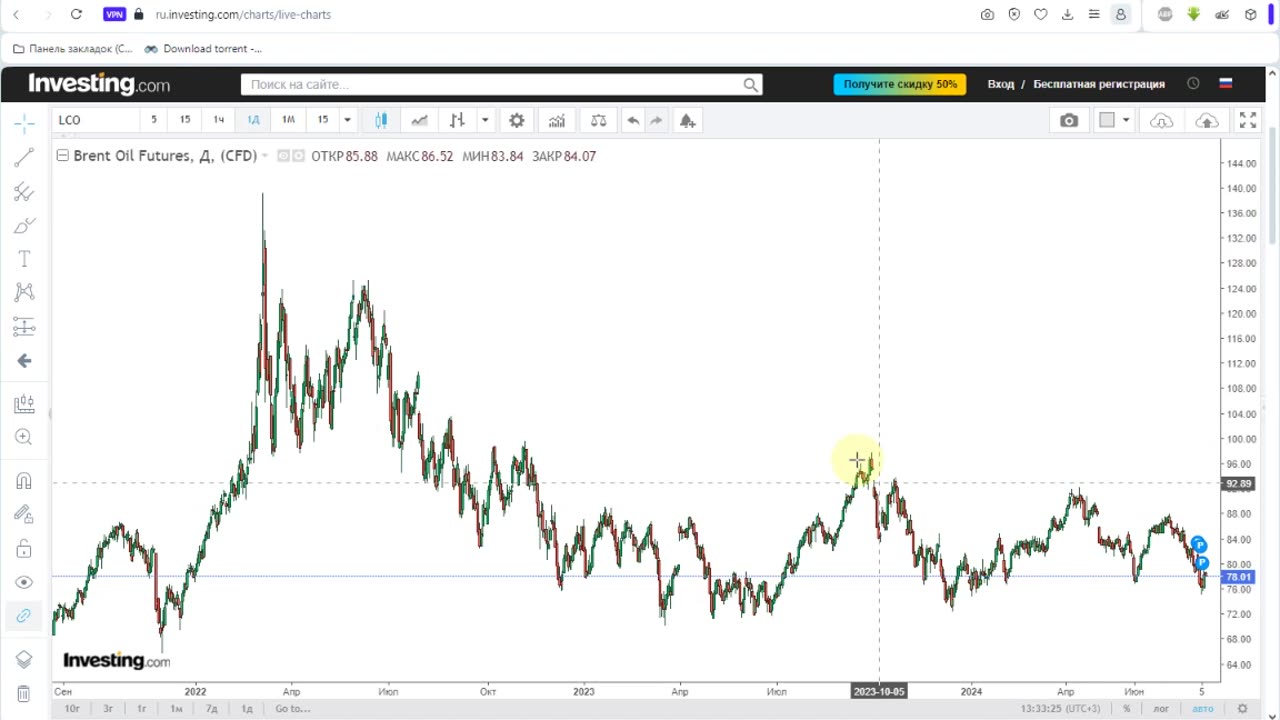Viewport: 1280px width, 720px height.
Task: Take a chart snapshot with camera
Action: pyautogui.click(x=1069, y=120)
